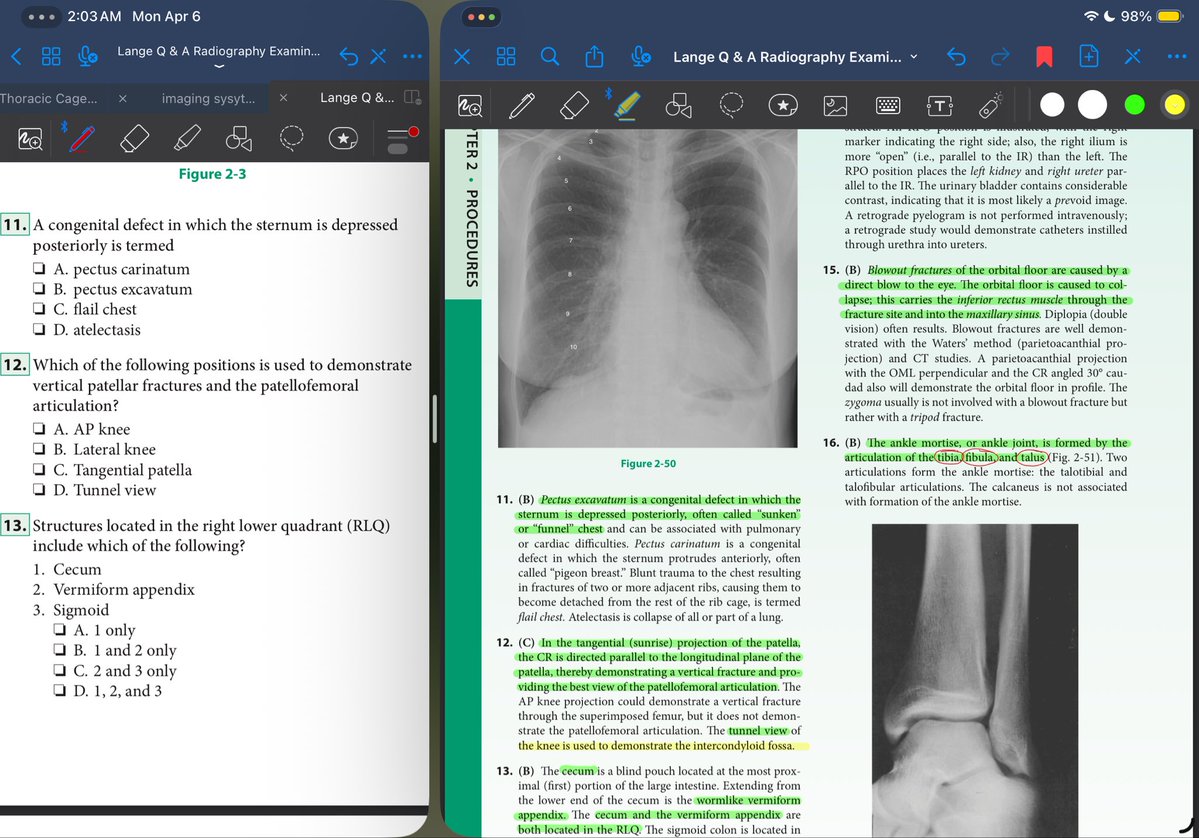1199x838 pixels.
Task: Pick the highlighter in the left window toolbar
Action: pos(187,138)
